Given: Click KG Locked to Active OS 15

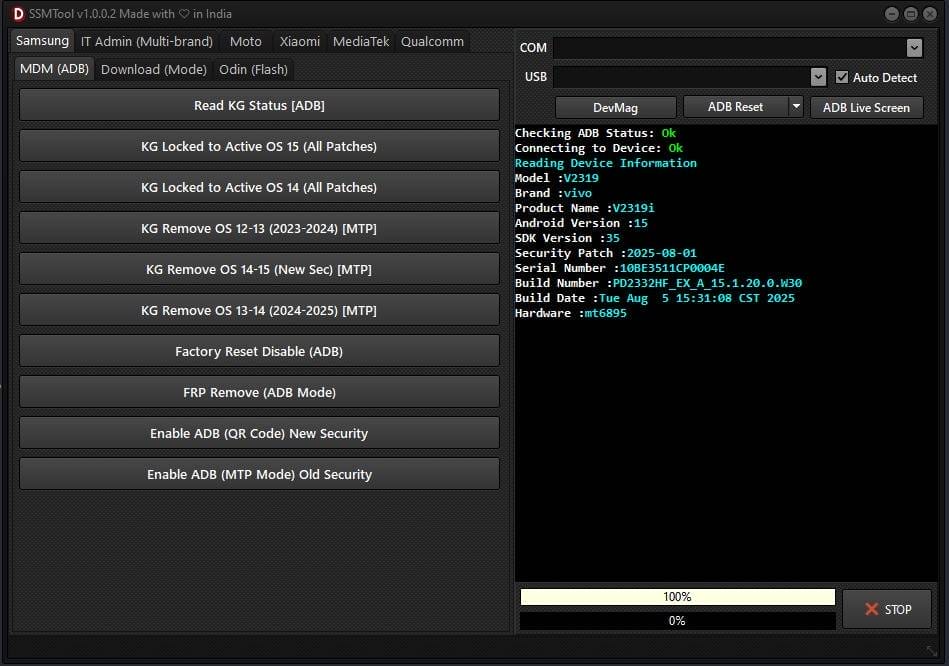Looking at the screenshot, I should pyautogui.click(x=259, y=145).
